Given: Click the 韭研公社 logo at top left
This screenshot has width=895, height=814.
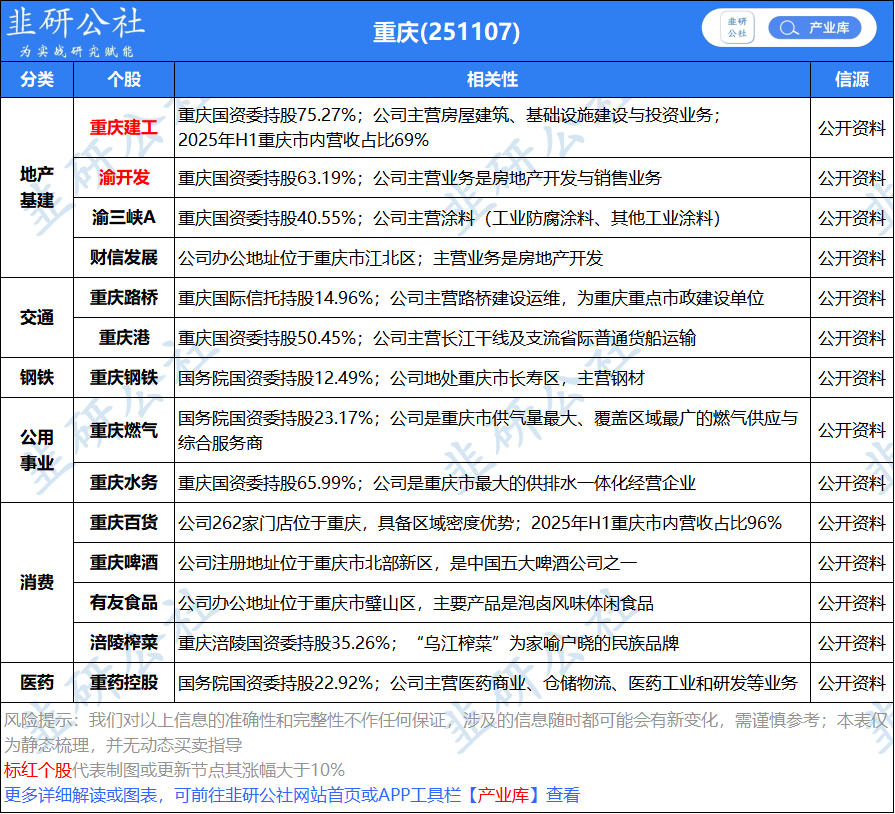Looking at the screenshot, I should tap(75, 30).
